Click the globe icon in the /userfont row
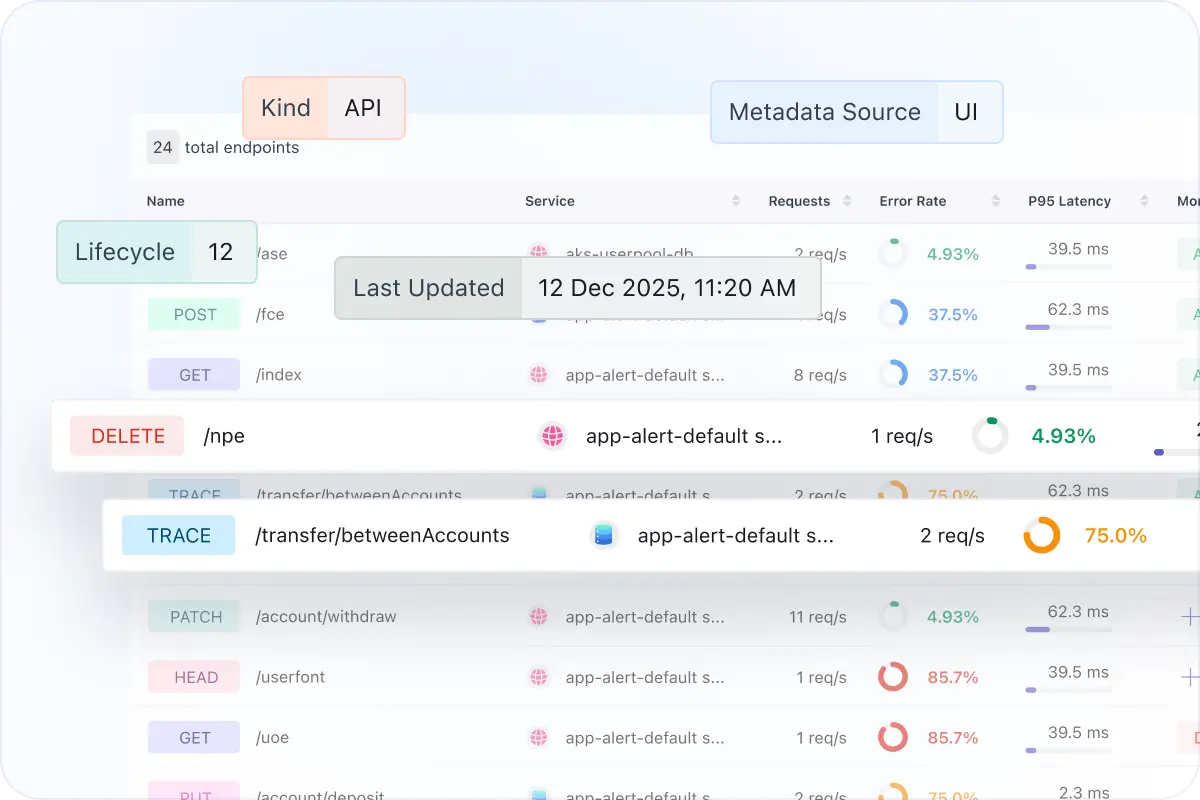 click(539, 677)
